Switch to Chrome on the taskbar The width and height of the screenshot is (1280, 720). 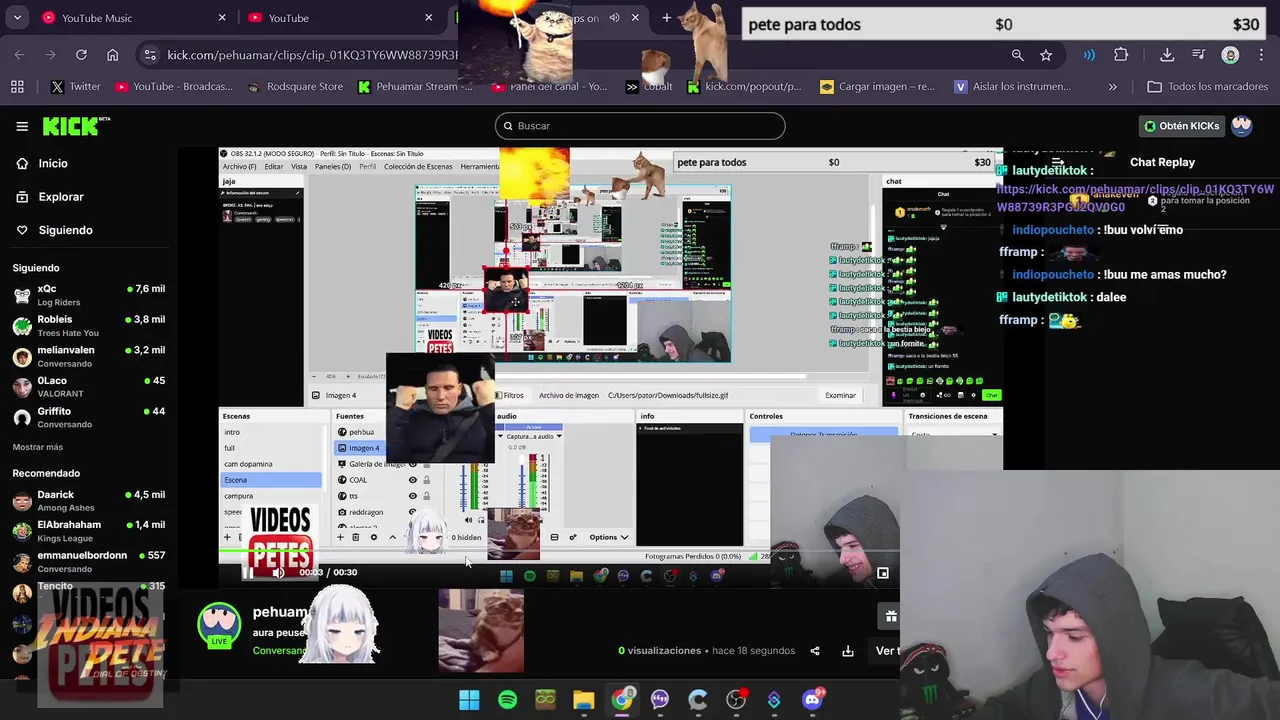click(x=622, y=700)
